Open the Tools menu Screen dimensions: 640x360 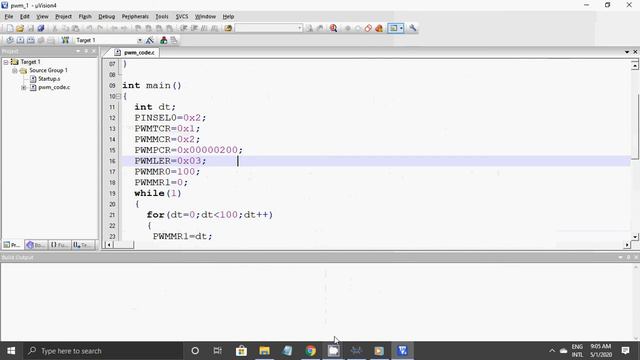[162, 16]
